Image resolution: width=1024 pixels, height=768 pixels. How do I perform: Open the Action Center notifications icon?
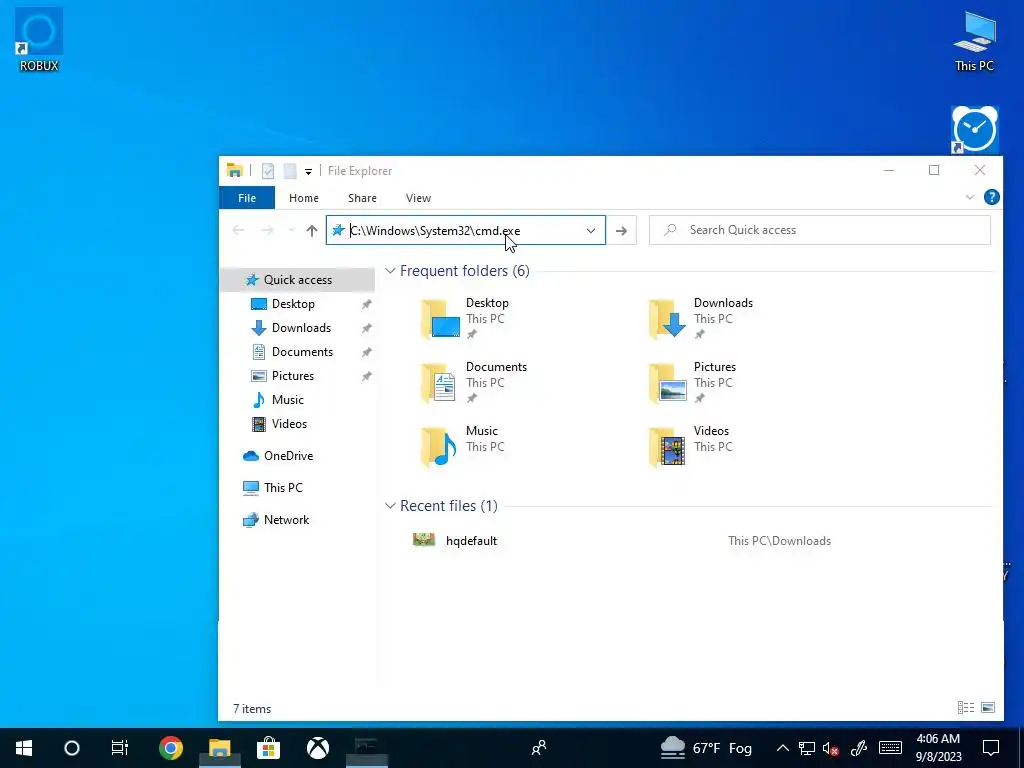click(x=991, y=748)
